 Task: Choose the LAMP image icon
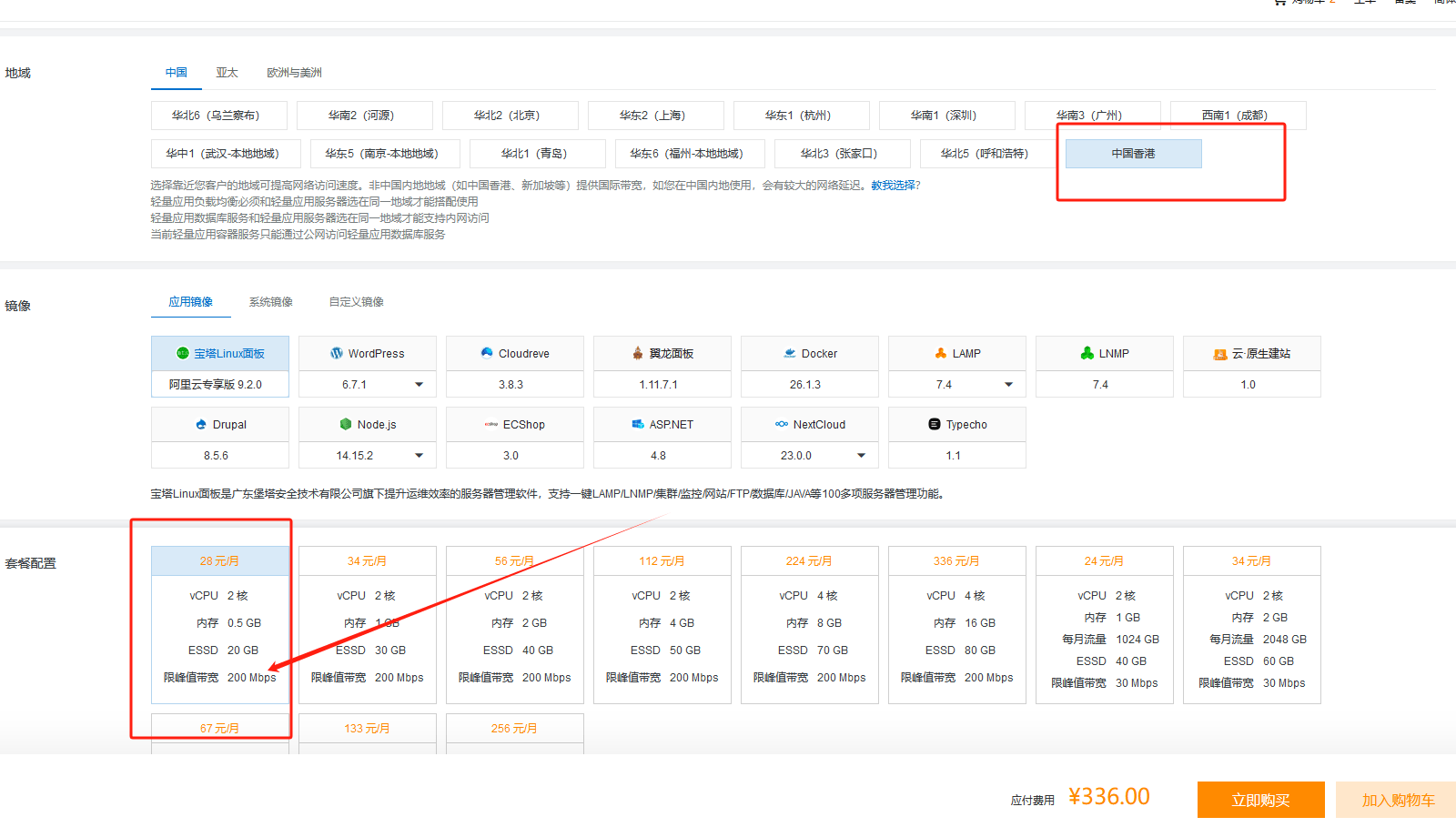pos(941,353)
